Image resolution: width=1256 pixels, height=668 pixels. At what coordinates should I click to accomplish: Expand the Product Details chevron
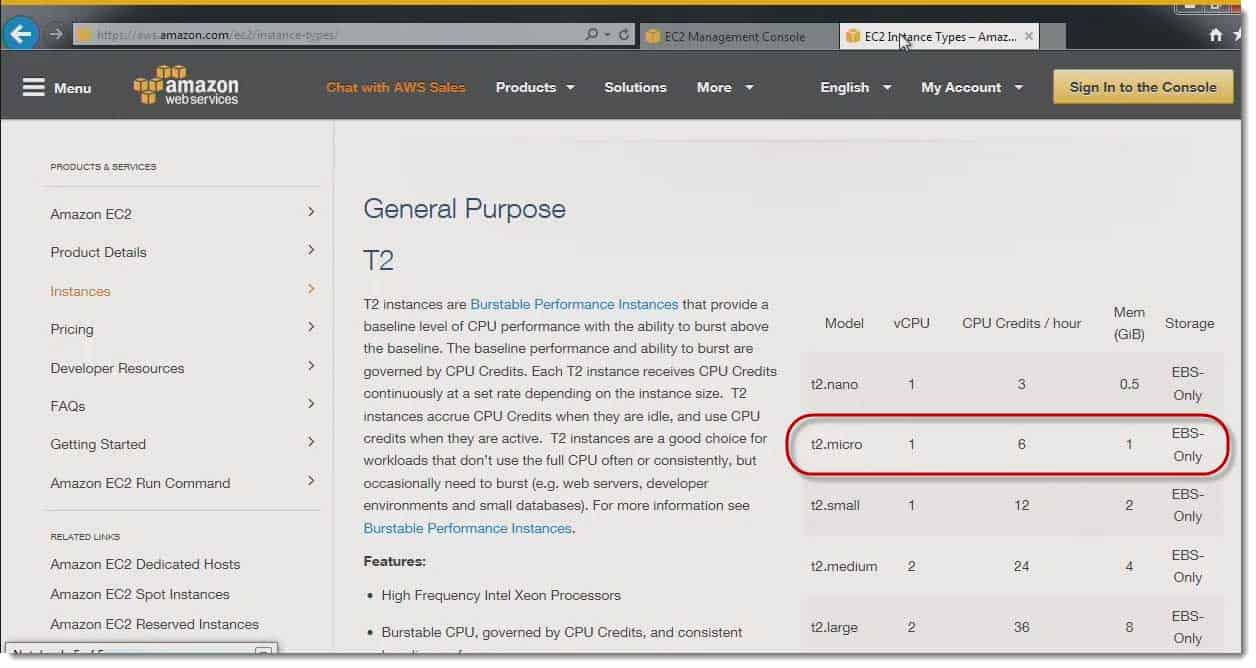(311, 250)
